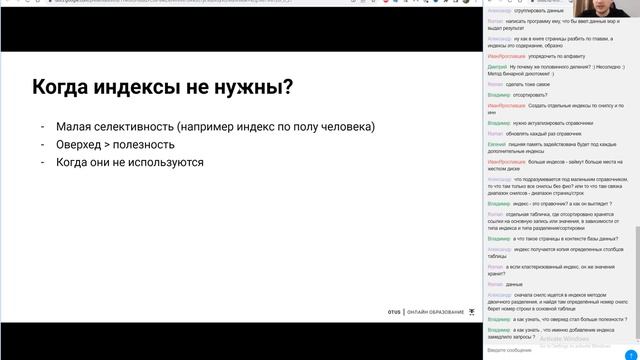Open the presenter webcam thumbnail
640x360 pixels.
pyautogui.click(x=607, y=9)
